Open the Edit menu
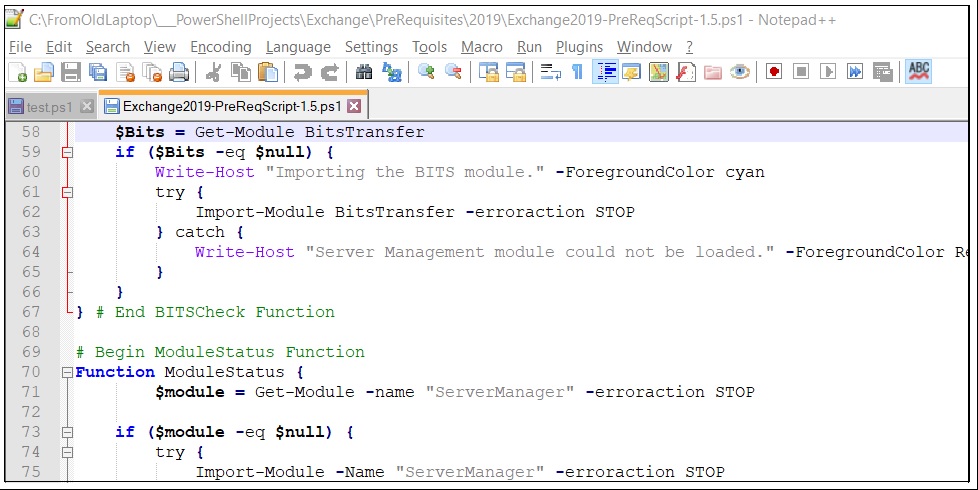This screenshot has height=490, width=978. click(x=59, y=47)
